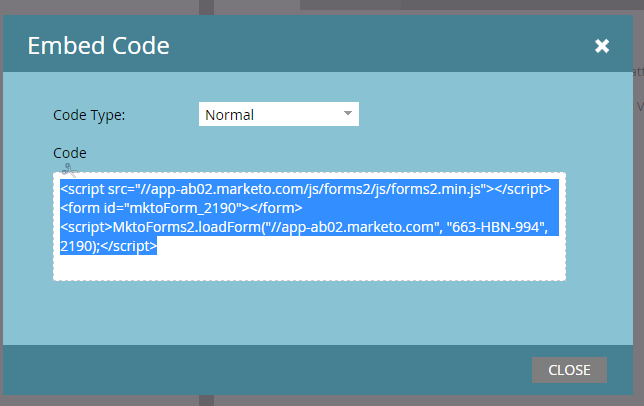
Task: Click the form id mktoForm_2190 line
Action: pos(150,207)
